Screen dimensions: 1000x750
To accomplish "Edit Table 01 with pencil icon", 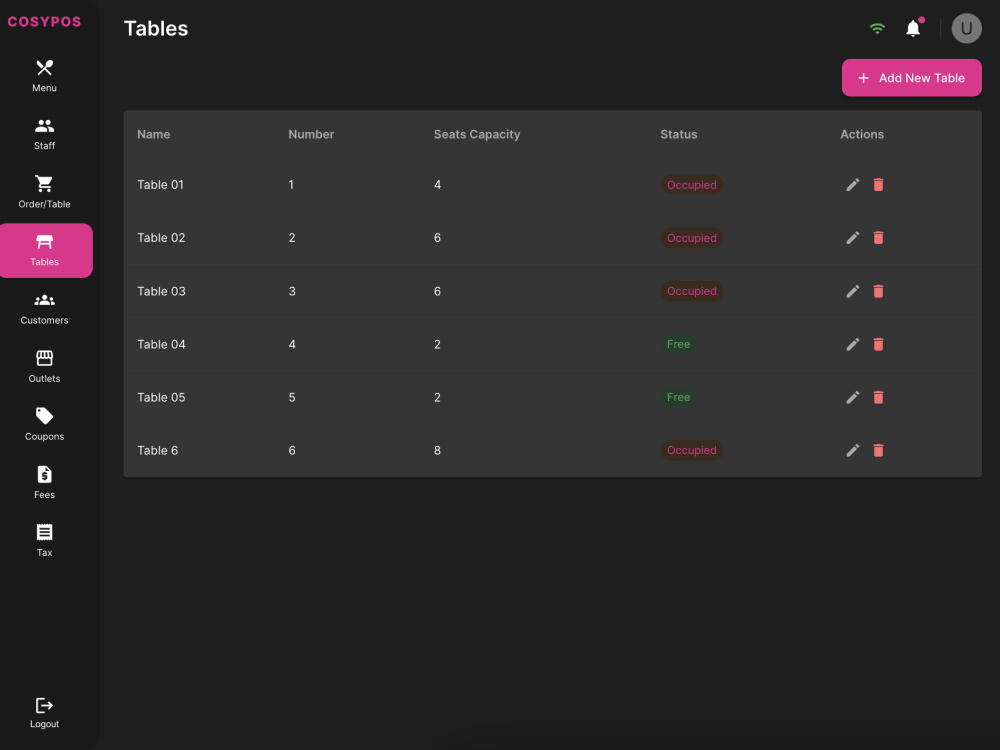I will [853, 185].
